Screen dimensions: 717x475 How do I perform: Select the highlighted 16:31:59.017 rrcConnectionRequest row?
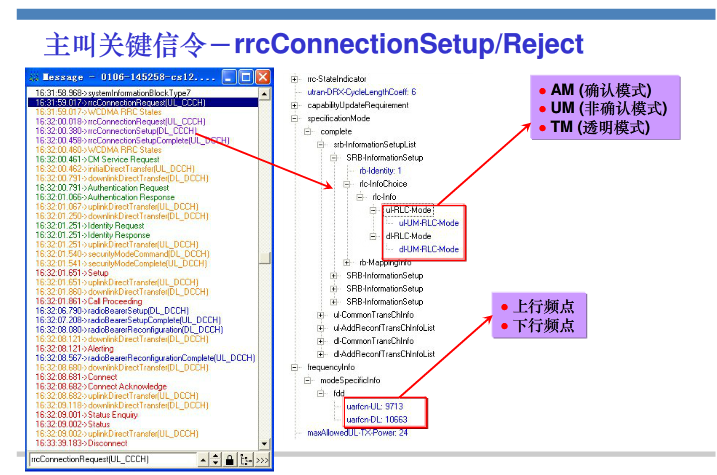point(143,102)
